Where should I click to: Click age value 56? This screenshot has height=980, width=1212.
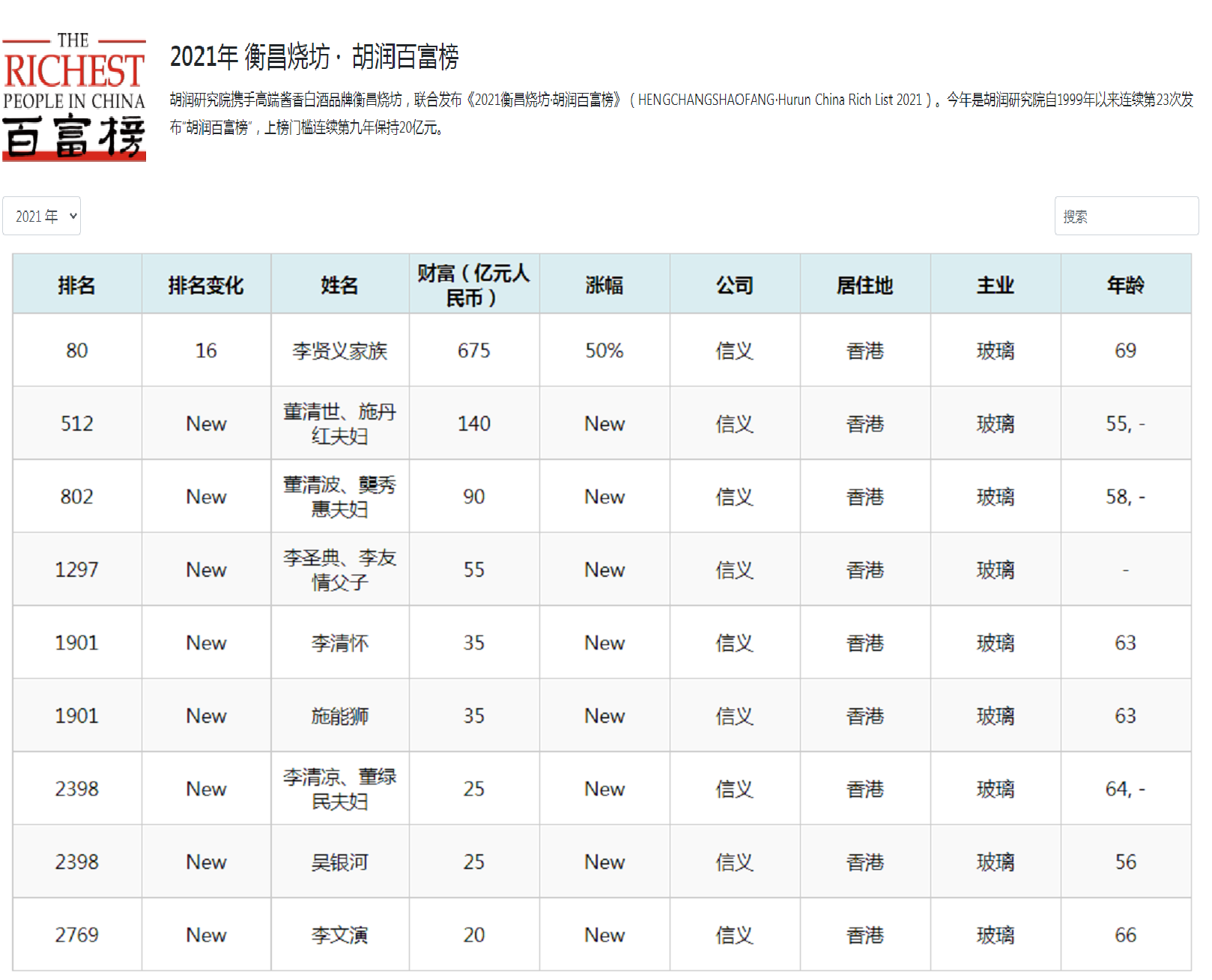tap(1126, 862)
